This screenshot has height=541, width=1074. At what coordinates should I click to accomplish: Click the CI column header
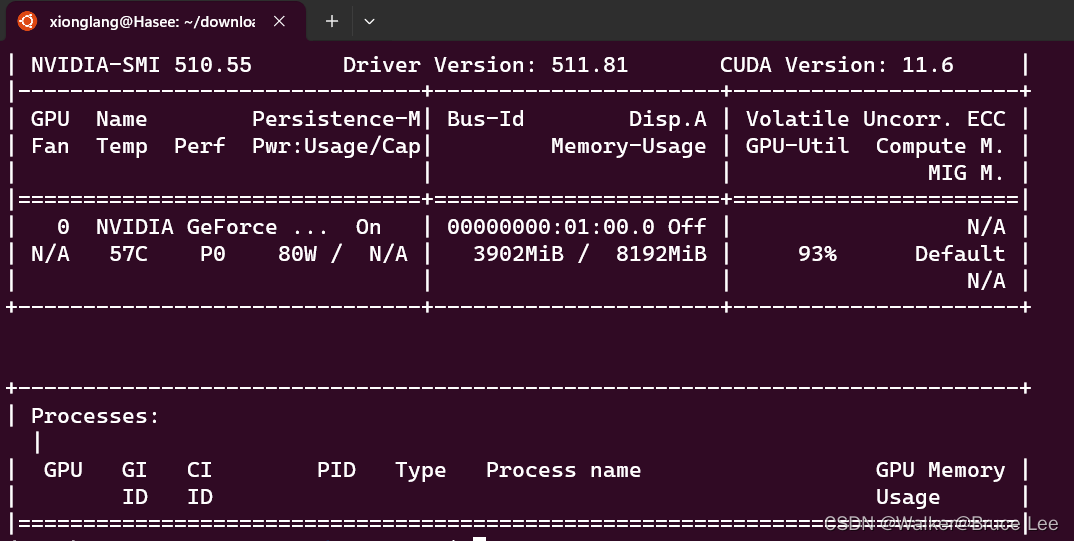click(199, 470)
